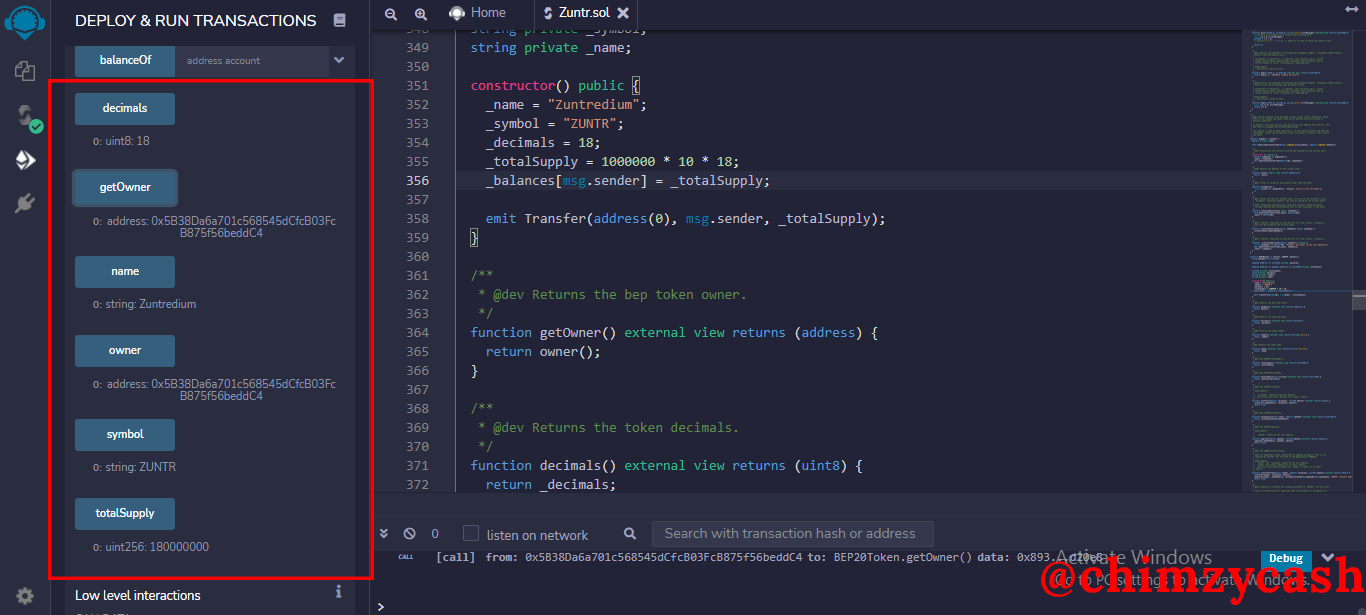The image size is (1366, 615).
Task: Open the Settings gear icon
Action: 25,596
